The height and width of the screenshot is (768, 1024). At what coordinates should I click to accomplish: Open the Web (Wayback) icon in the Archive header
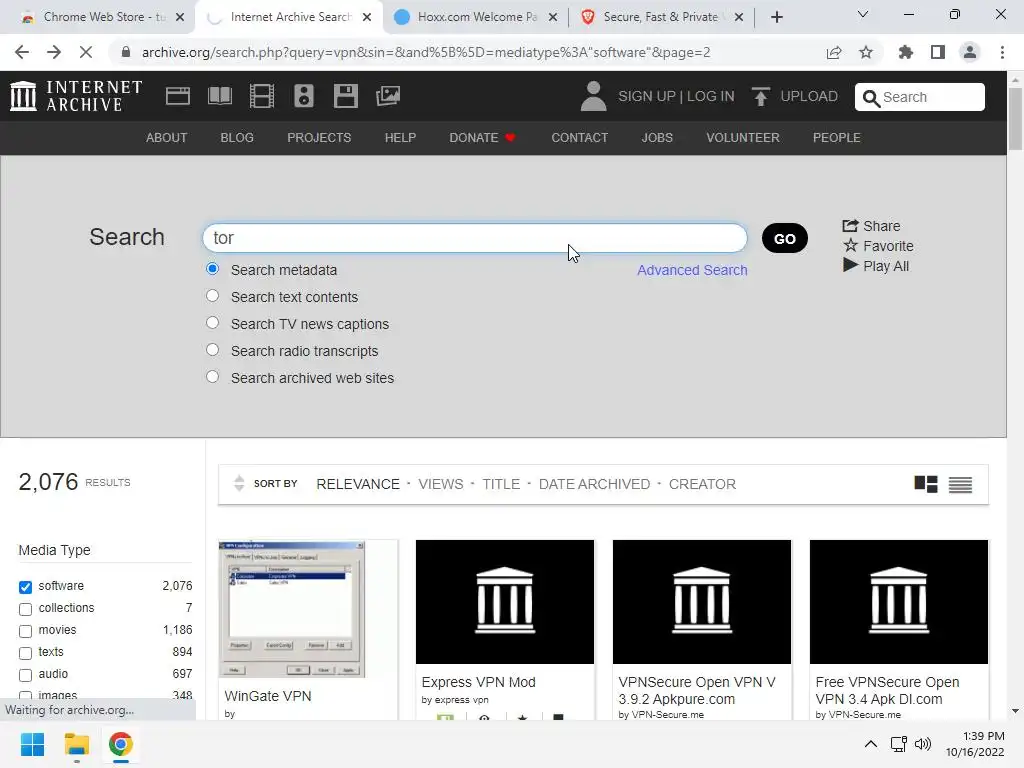(178, 96)
